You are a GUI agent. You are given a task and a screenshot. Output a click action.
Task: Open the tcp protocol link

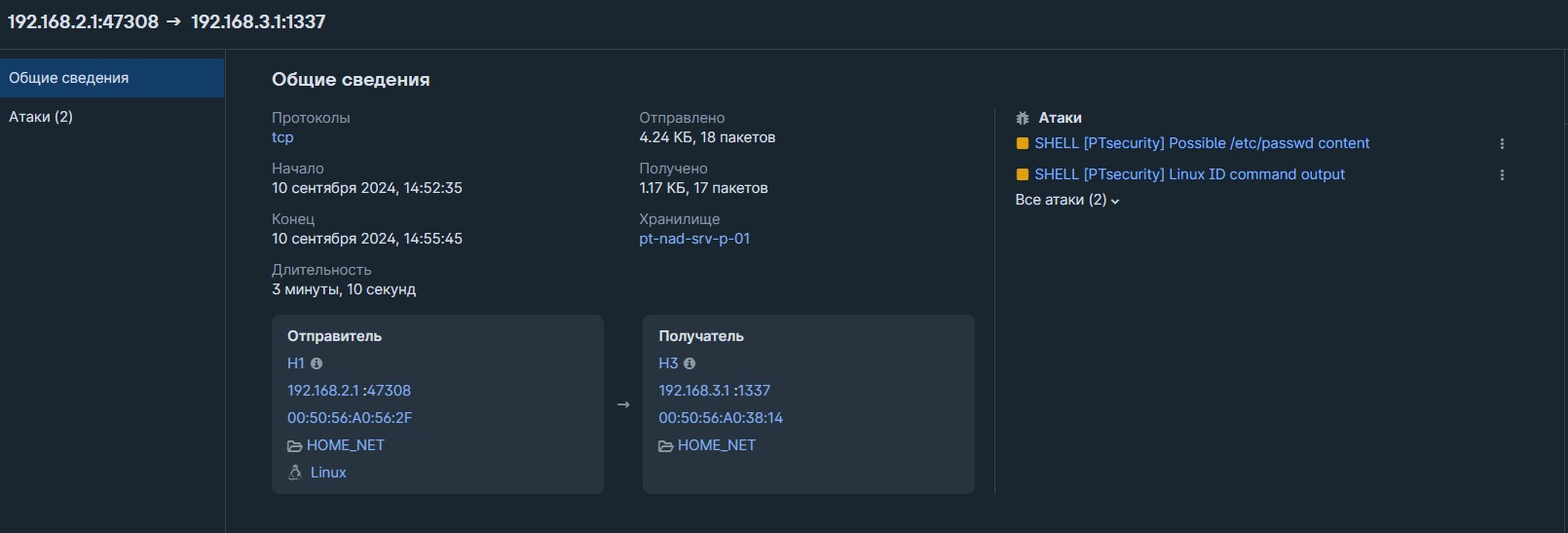pos(282,137)
